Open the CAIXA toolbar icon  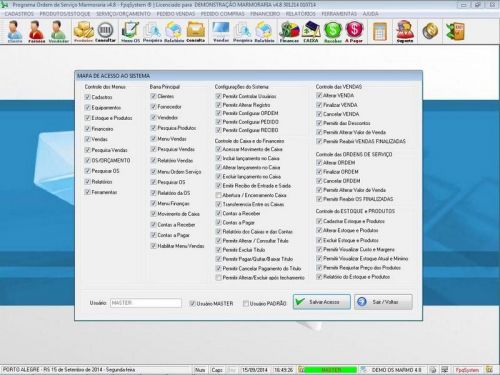[311, 32]
